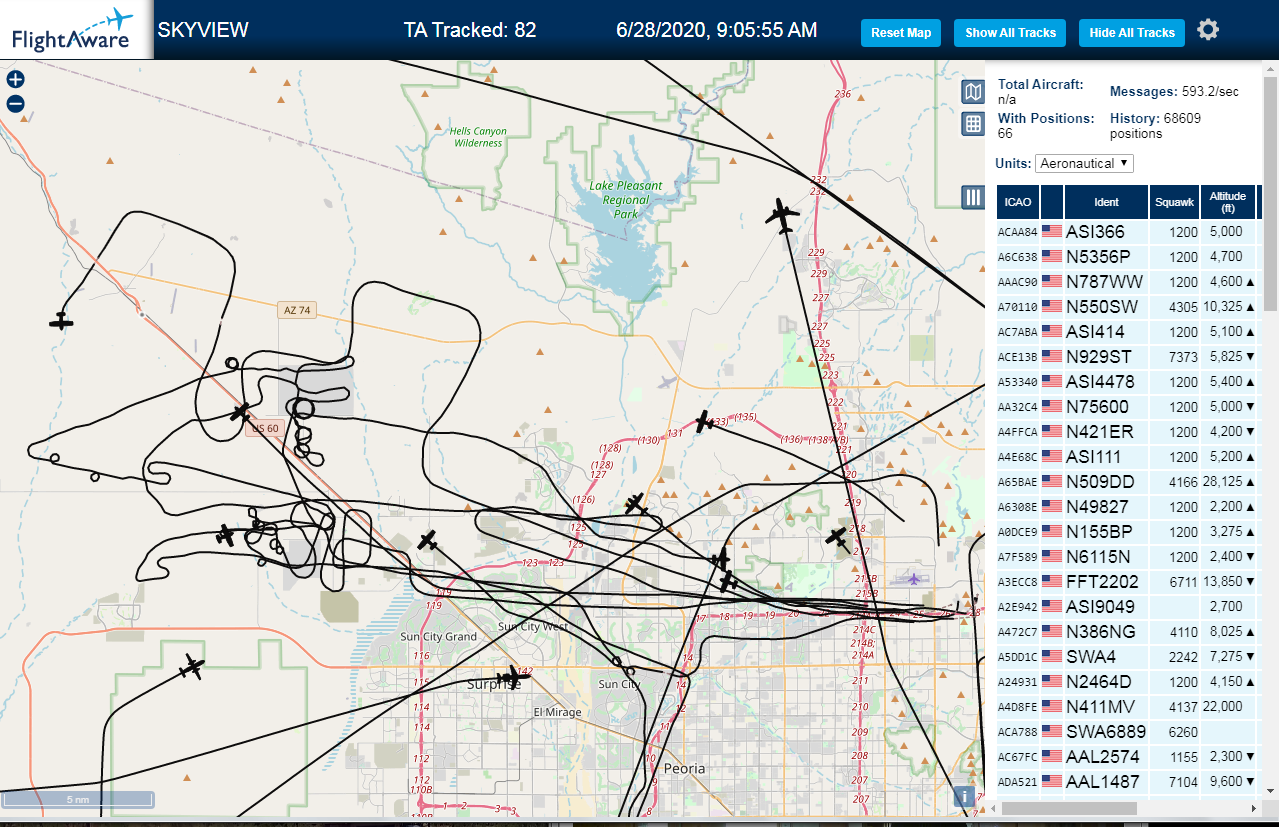Select the aircraft icon west of Sun City Grand

tap(192, 667)
